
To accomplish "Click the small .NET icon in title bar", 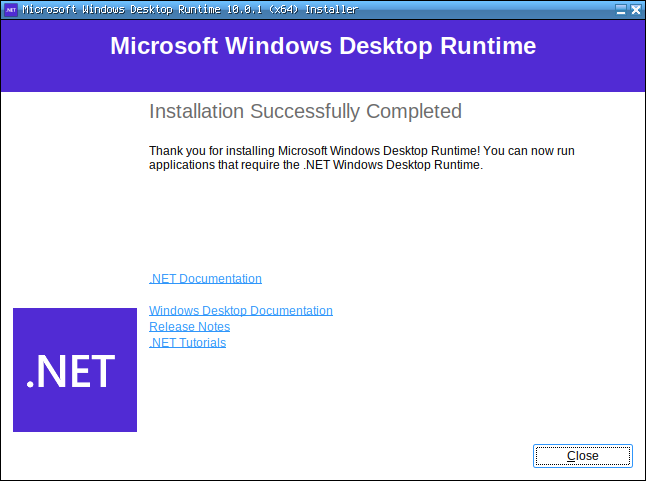I will click(11, 9).
